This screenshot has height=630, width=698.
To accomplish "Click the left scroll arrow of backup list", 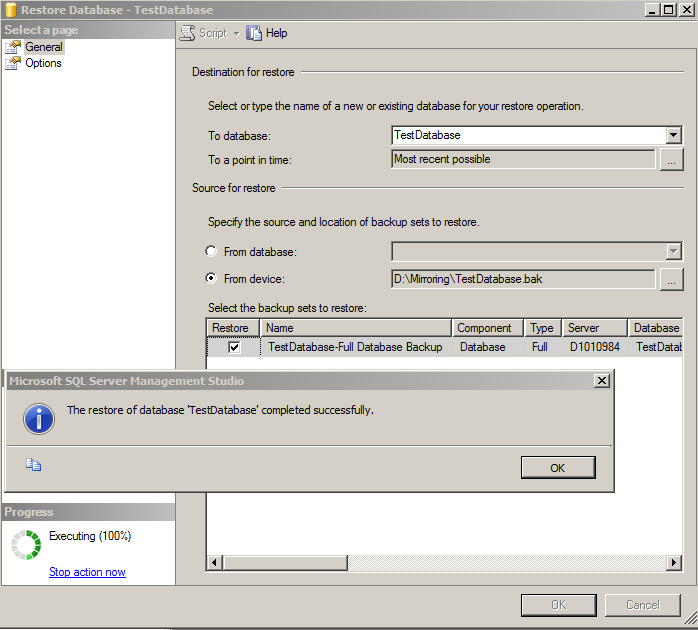I will coord(214,562).
